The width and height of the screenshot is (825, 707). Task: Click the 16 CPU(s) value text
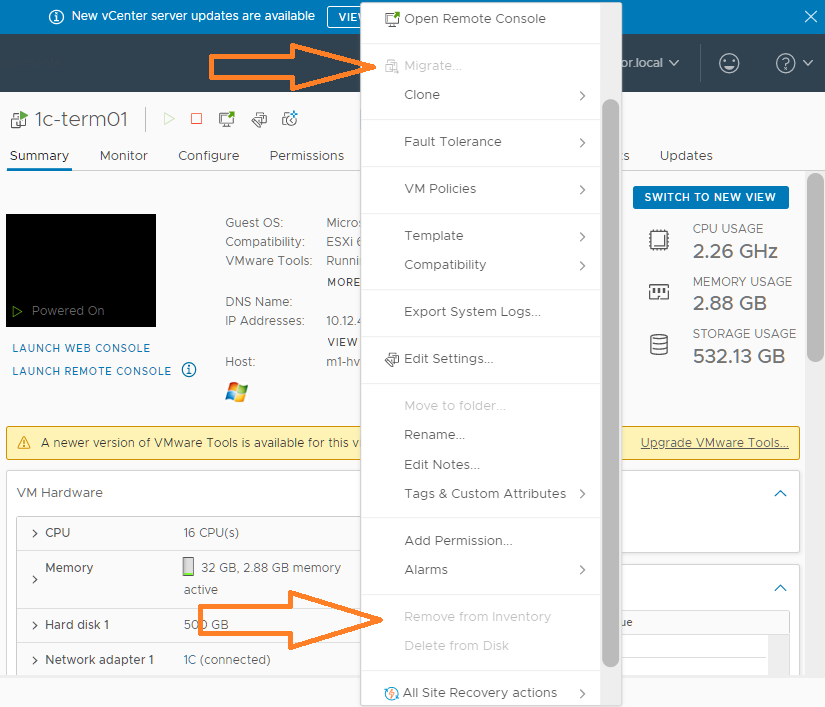(211, 533)
